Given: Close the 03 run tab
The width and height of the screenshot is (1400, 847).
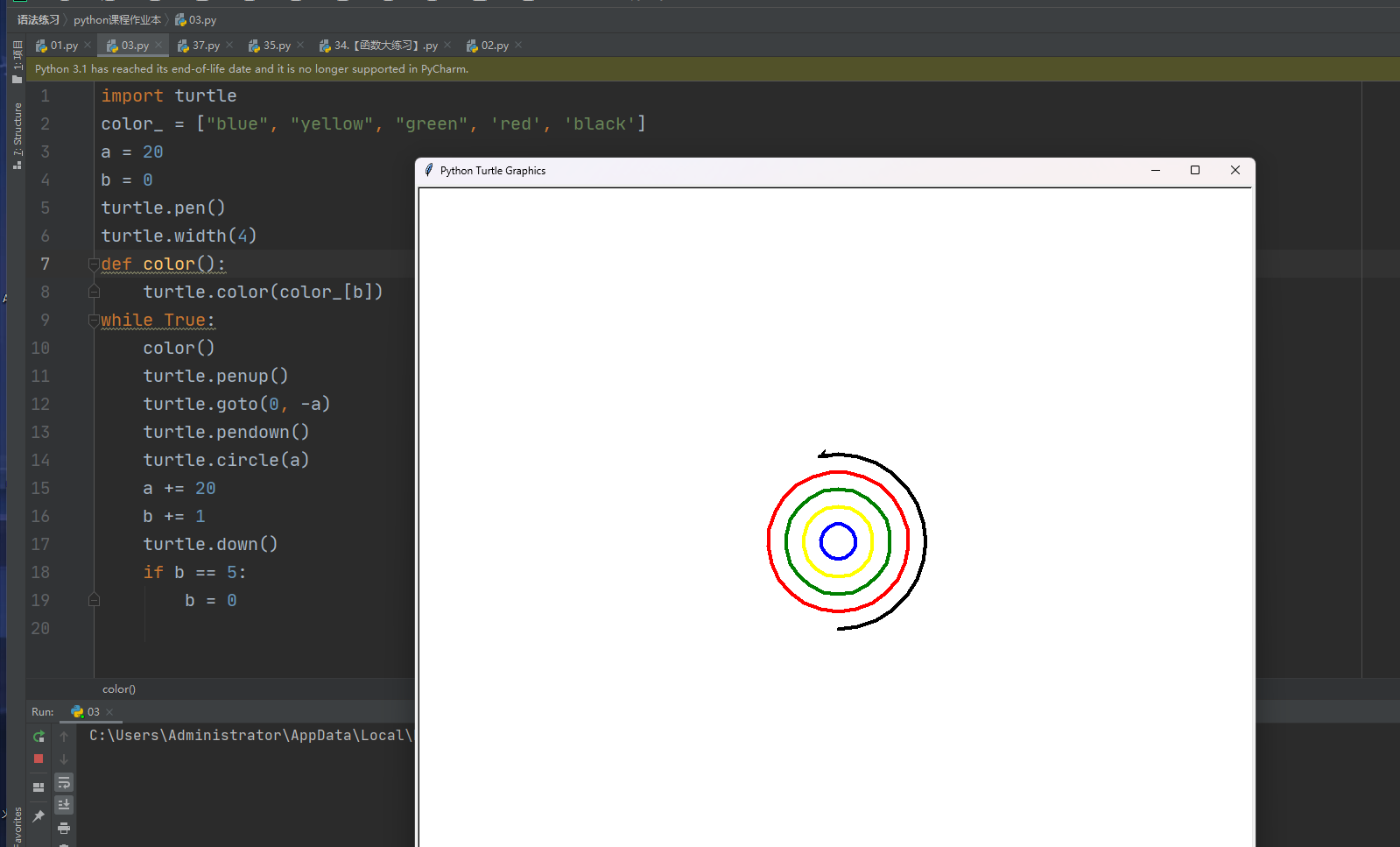Looking at the screenshot, I should 109,712.
